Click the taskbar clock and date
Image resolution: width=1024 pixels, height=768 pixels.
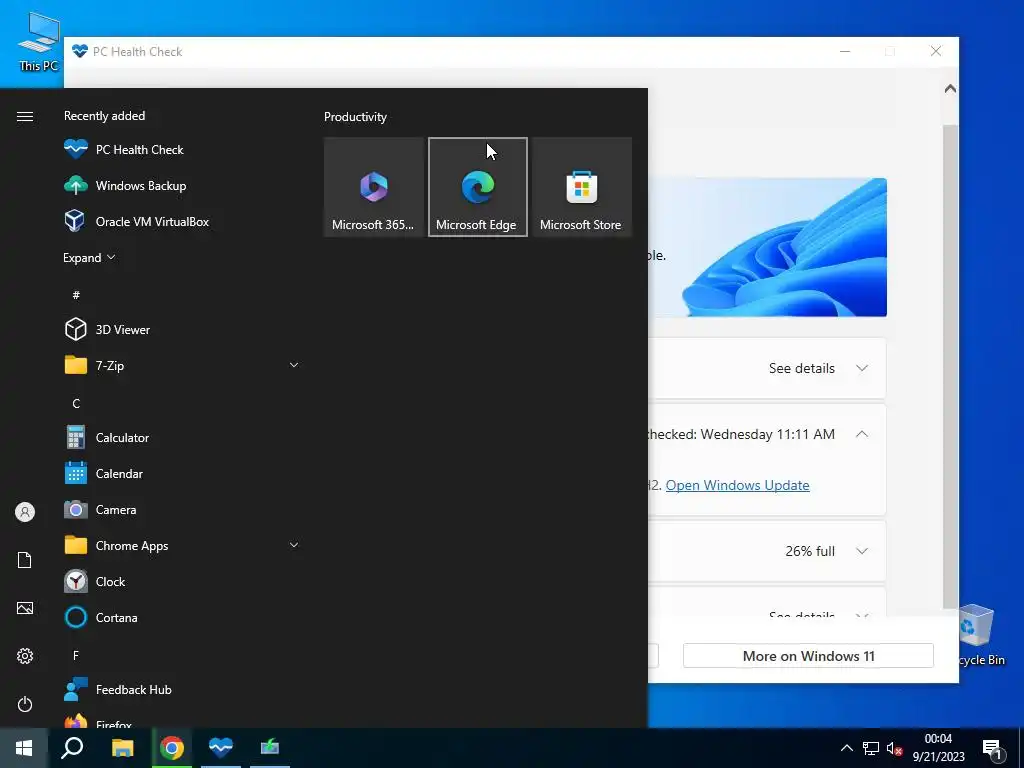click(x=938, y=748)
